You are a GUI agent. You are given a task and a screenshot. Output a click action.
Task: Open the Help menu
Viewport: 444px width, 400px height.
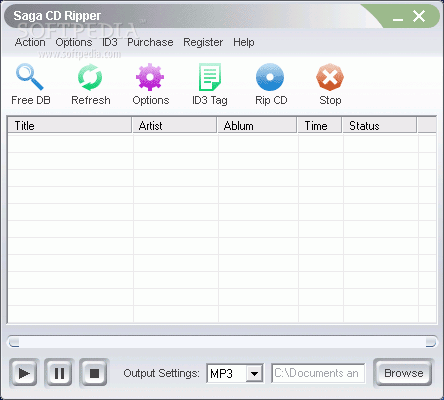(244, 42)
